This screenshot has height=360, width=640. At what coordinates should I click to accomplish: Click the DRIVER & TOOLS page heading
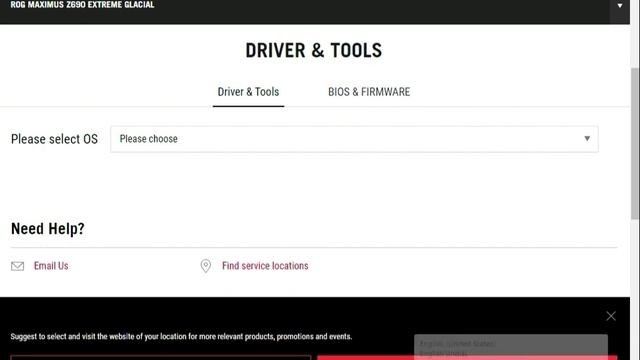coord(313,51)
